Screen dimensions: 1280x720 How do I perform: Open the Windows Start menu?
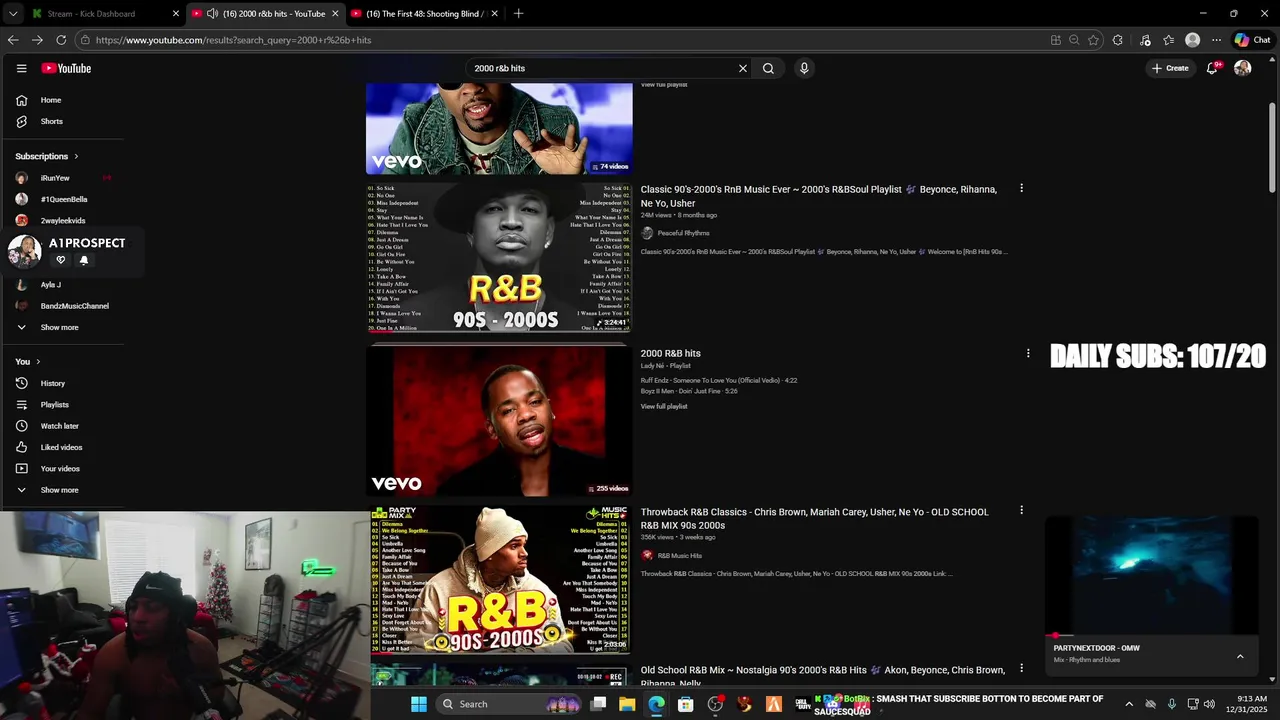[x=419, y=704]
